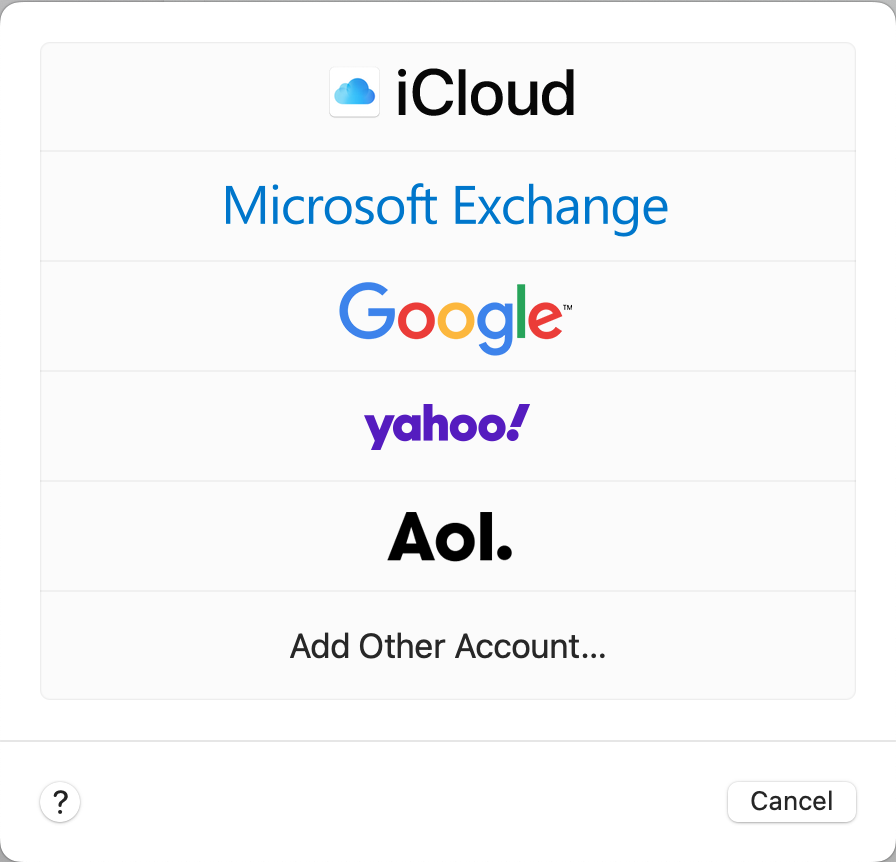Click the word Exchange

[560, 206]
